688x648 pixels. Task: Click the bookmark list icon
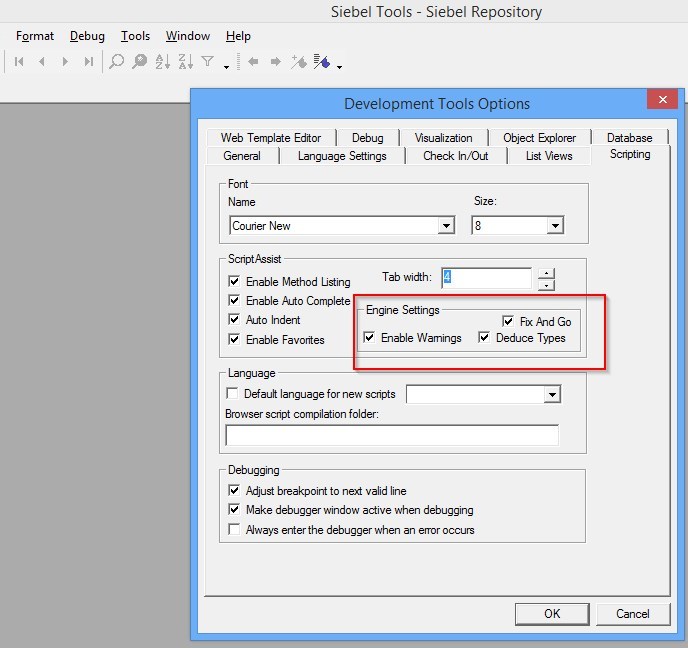tap(322, 62)
